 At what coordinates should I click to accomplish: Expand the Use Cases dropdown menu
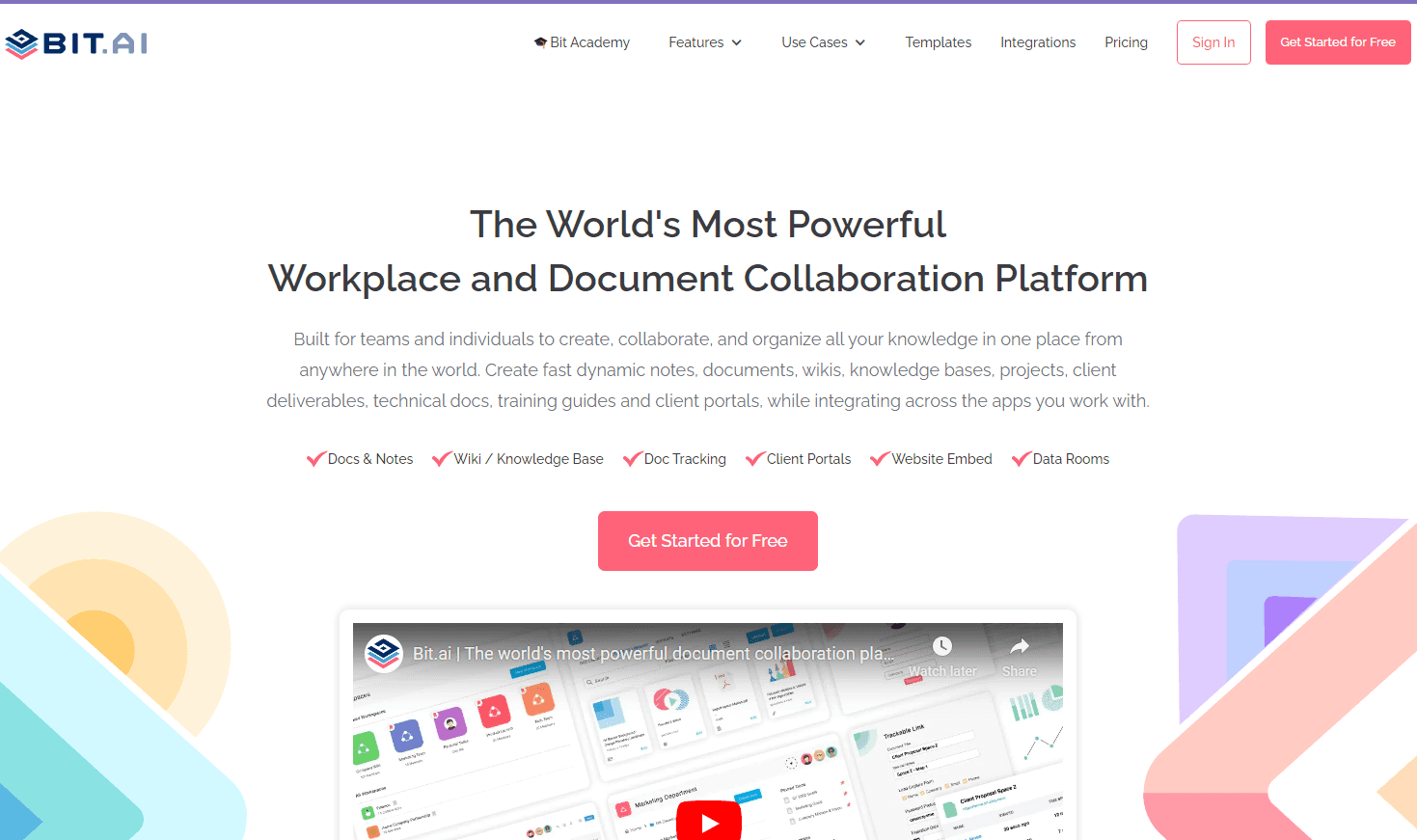[x=824, y=42]
